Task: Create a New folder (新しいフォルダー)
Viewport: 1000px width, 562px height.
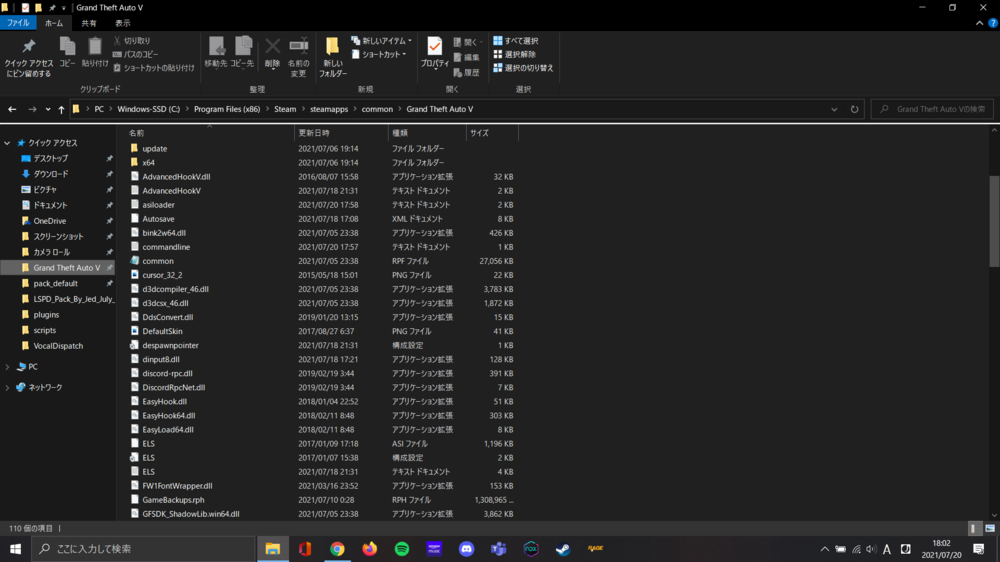Action: point(333,57)
